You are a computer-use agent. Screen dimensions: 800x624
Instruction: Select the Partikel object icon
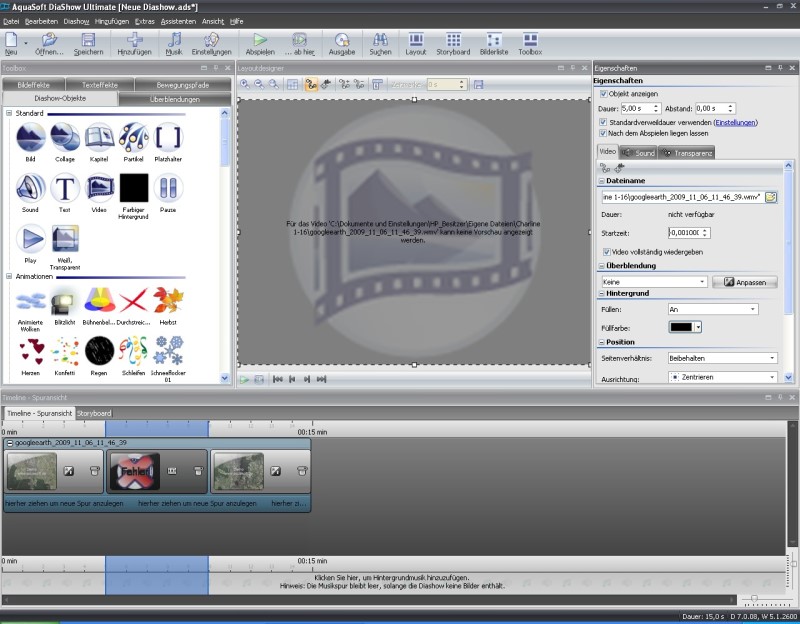point(133,138)
